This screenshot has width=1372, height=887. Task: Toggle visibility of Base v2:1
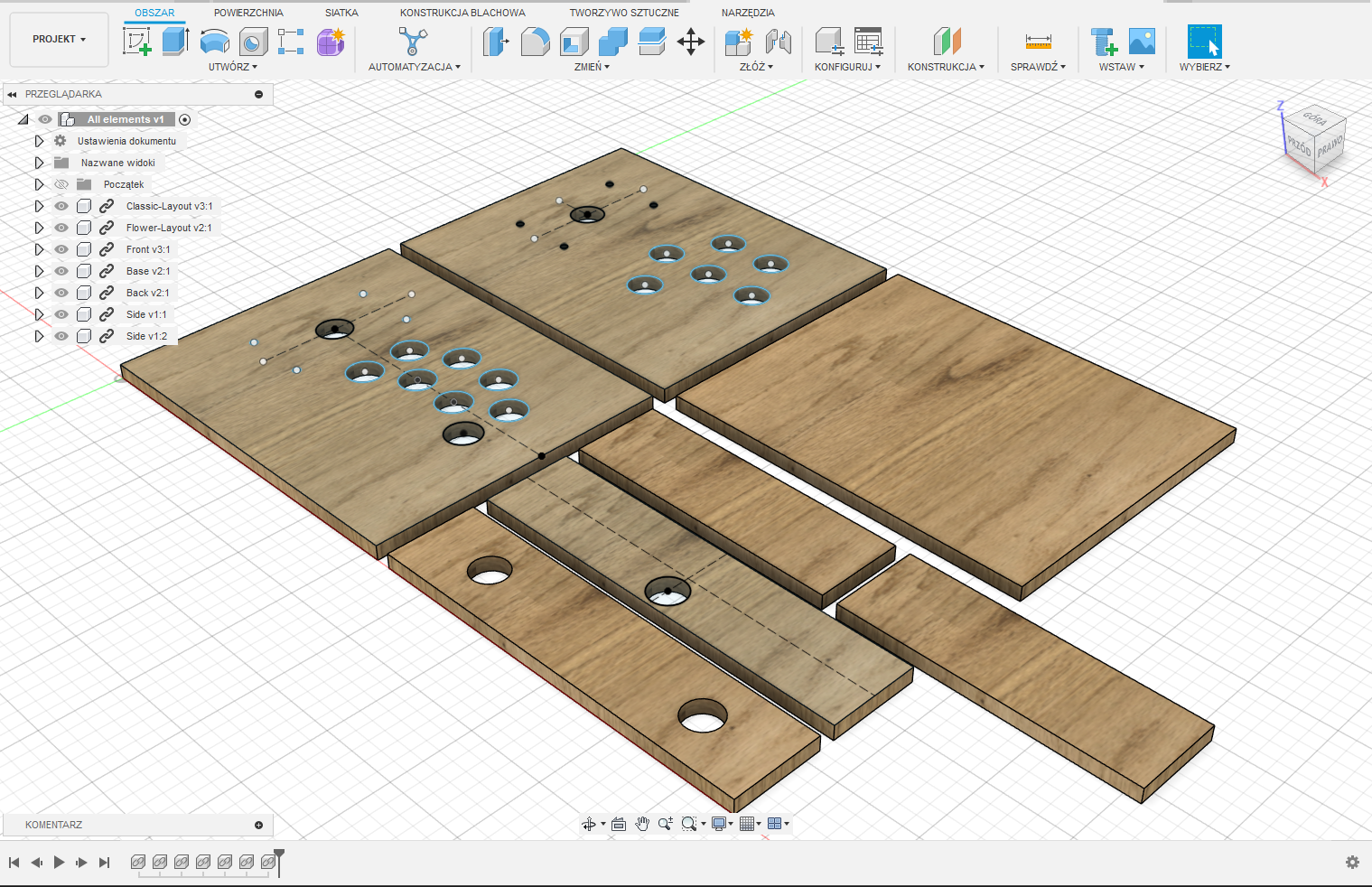point(61,271)
